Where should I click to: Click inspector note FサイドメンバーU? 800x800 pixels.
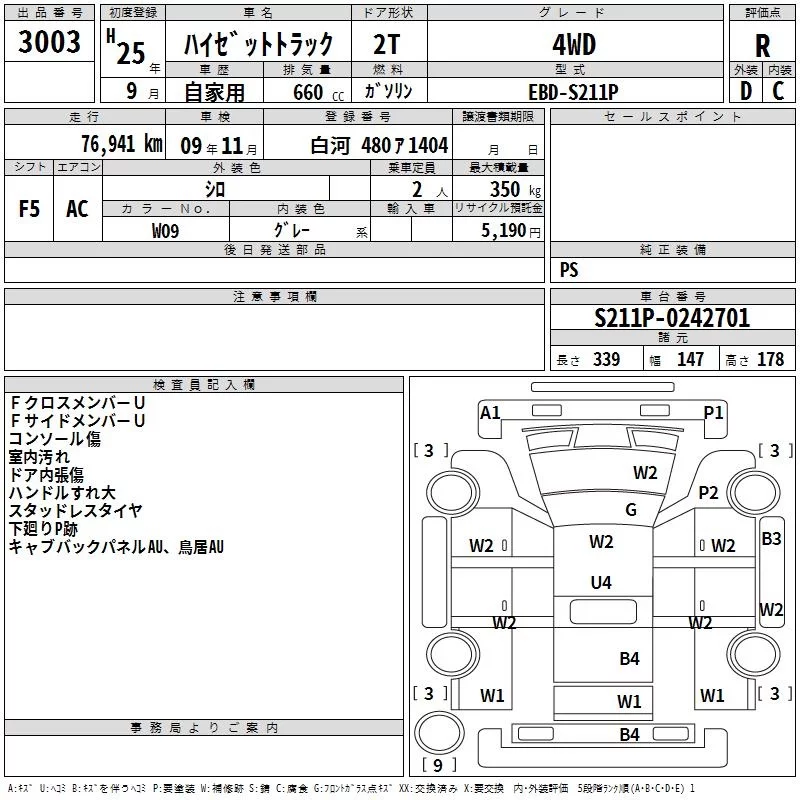(x=78, y=421)
